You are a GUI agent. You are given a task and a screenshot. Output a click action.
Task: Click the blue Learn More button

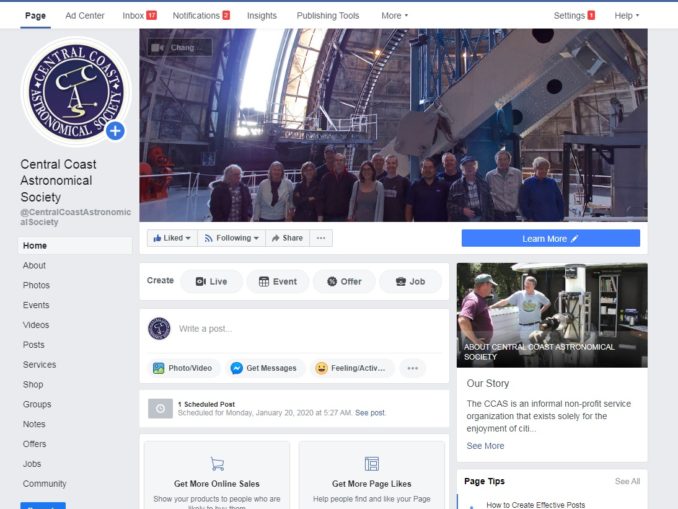(x=550, y=238)
